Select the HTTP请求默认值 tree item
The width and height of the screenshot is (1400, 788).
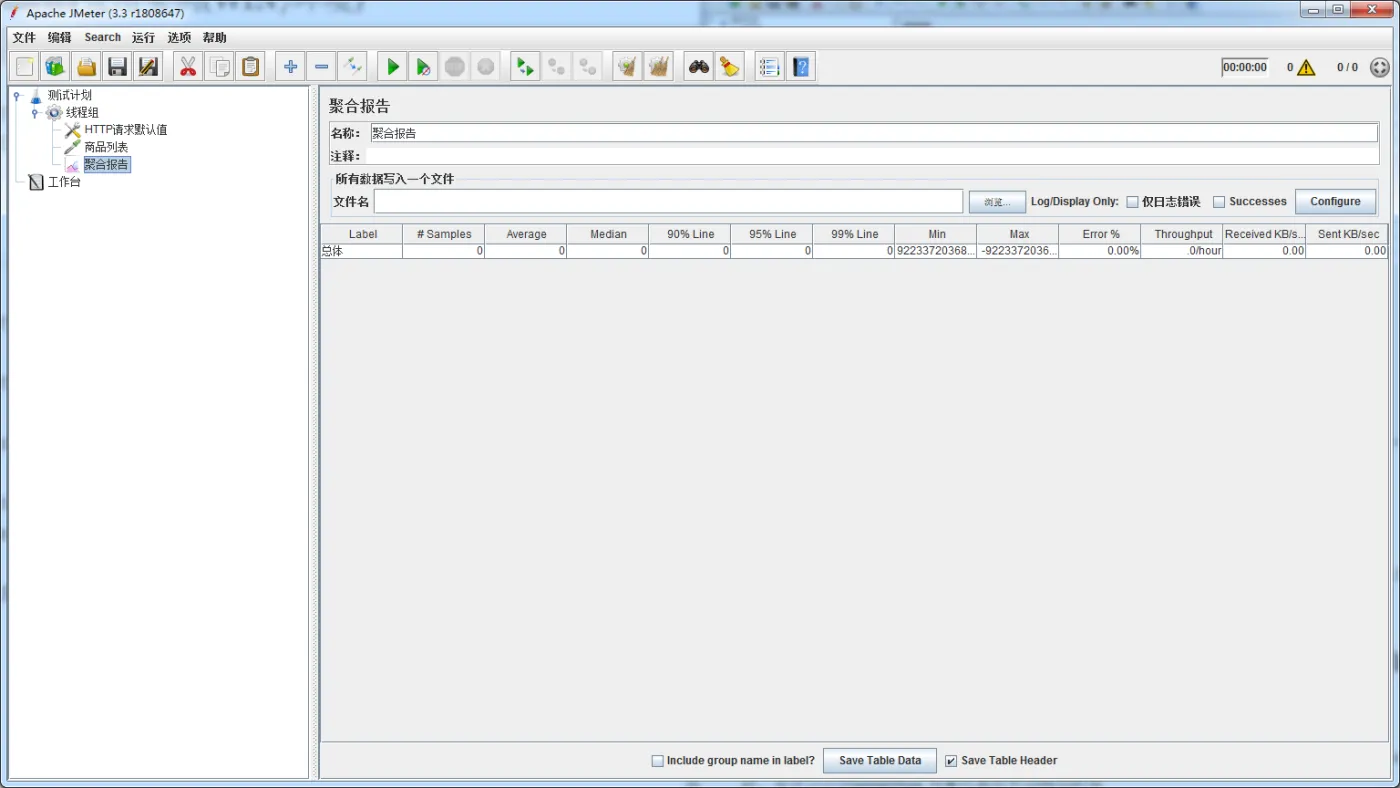click(125, 130)
